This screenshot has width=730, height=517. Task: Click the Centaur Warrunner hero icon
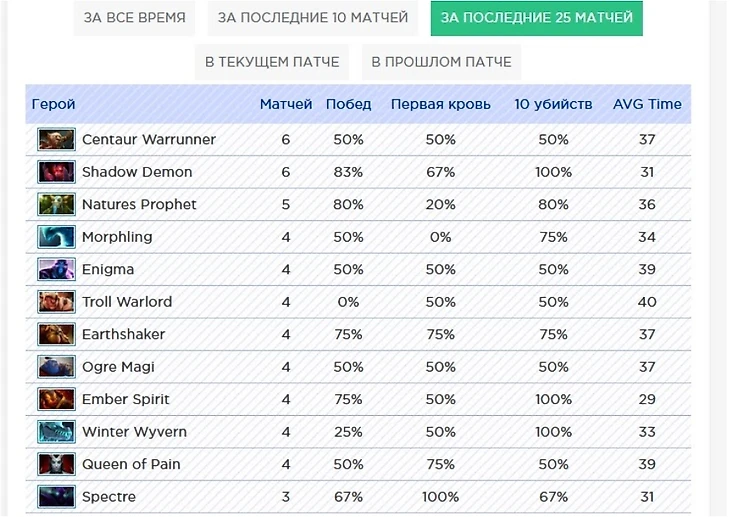56,140
